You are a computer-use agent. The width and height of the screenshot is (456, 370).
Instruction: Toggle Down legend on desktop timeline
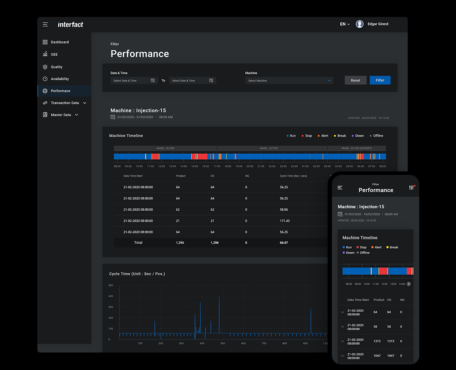[x=358, y=136]
